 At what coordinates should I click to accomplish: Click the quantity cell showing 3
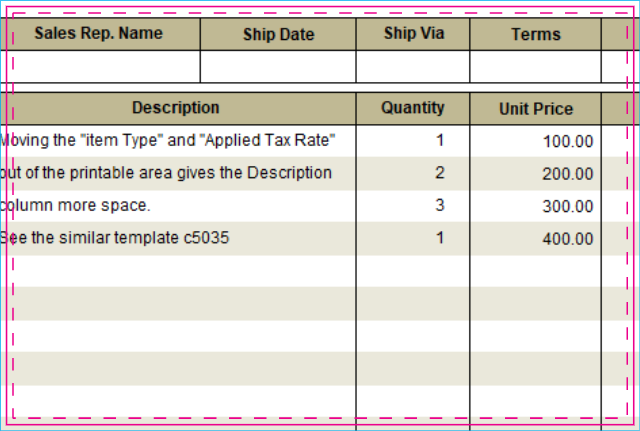tap(413, 206)
